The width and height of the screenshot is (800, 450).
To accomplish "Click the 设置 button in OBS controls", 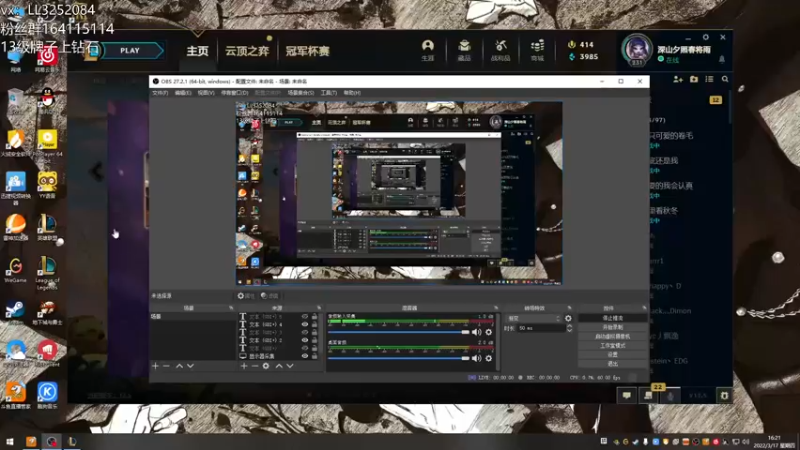I will [613, 355].
